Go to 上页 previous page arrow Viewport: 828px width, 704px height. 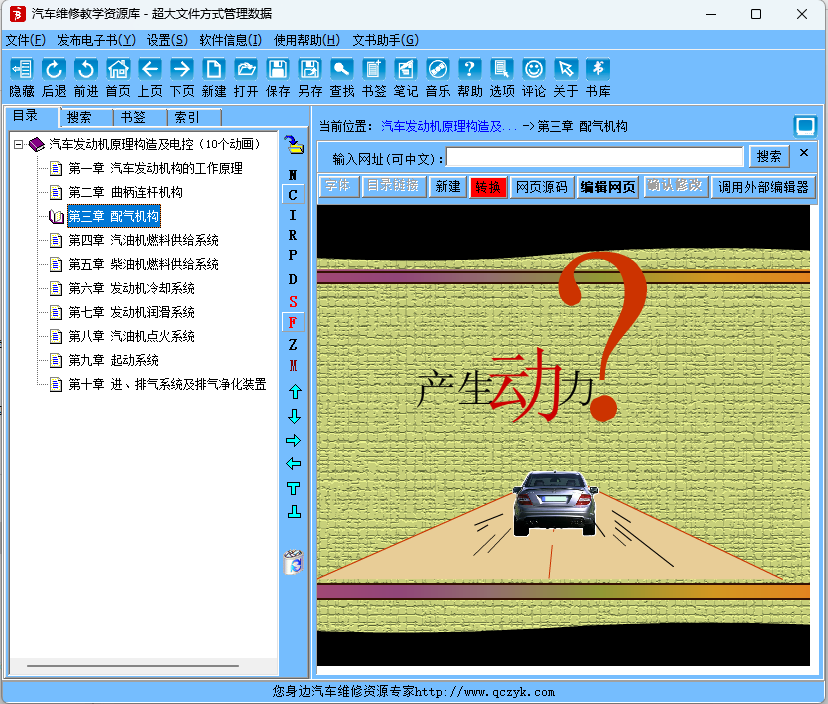(150, 69)
